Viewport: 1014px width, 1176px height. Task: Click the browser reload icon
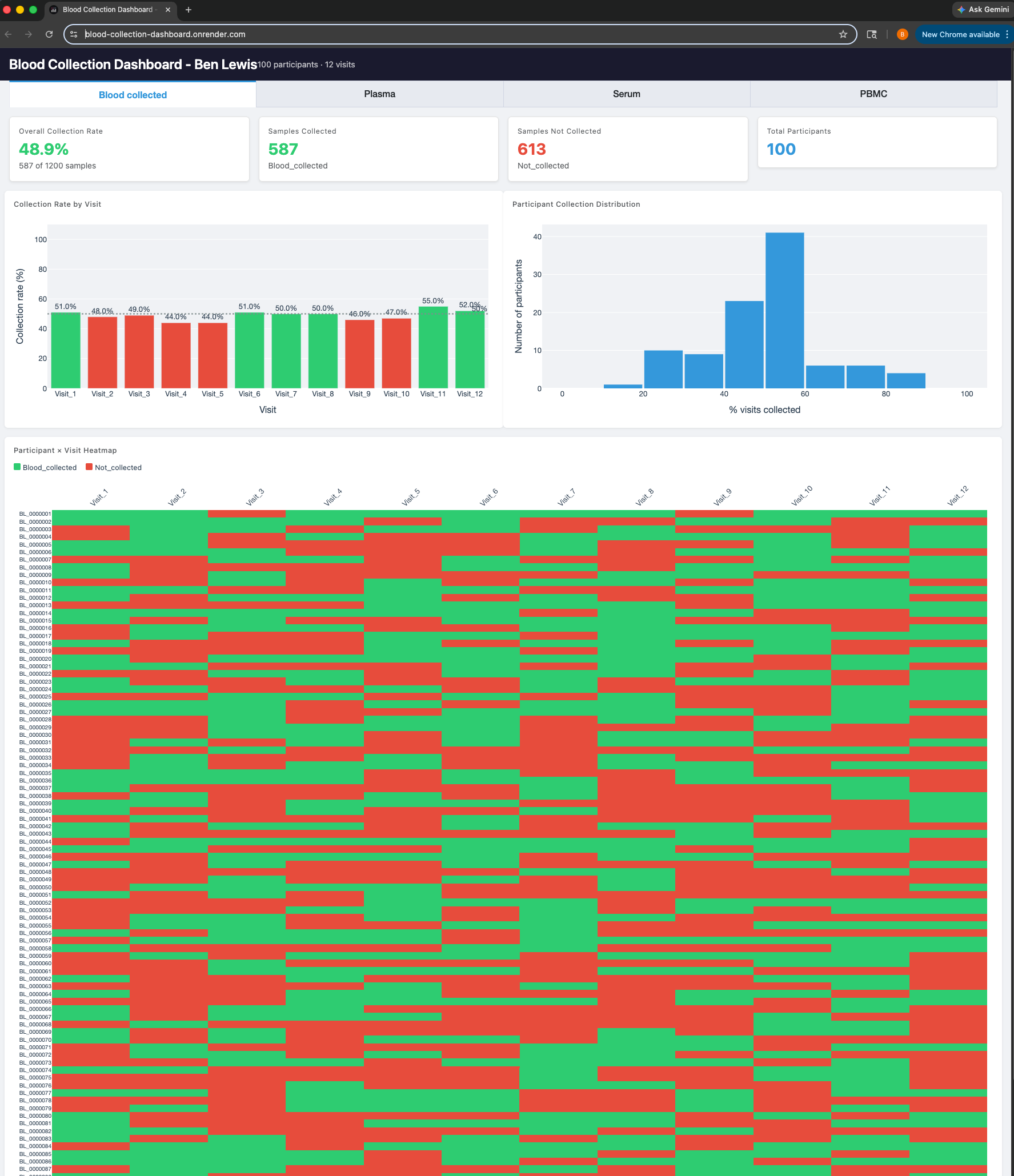pos(49,34)
